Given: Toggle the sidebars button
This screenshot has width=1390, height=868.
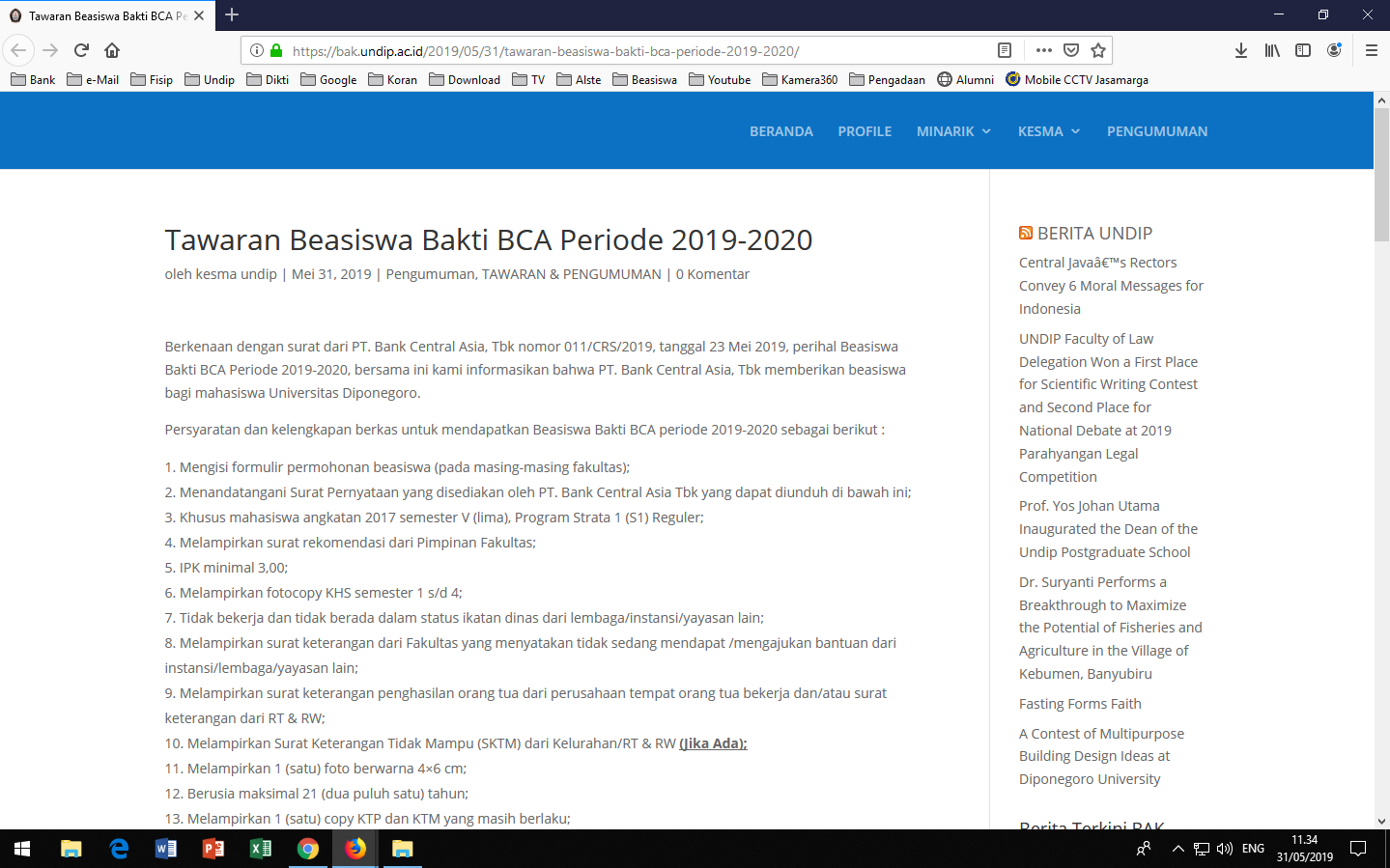Looking at the screenshot, I should pos(1303,50).
